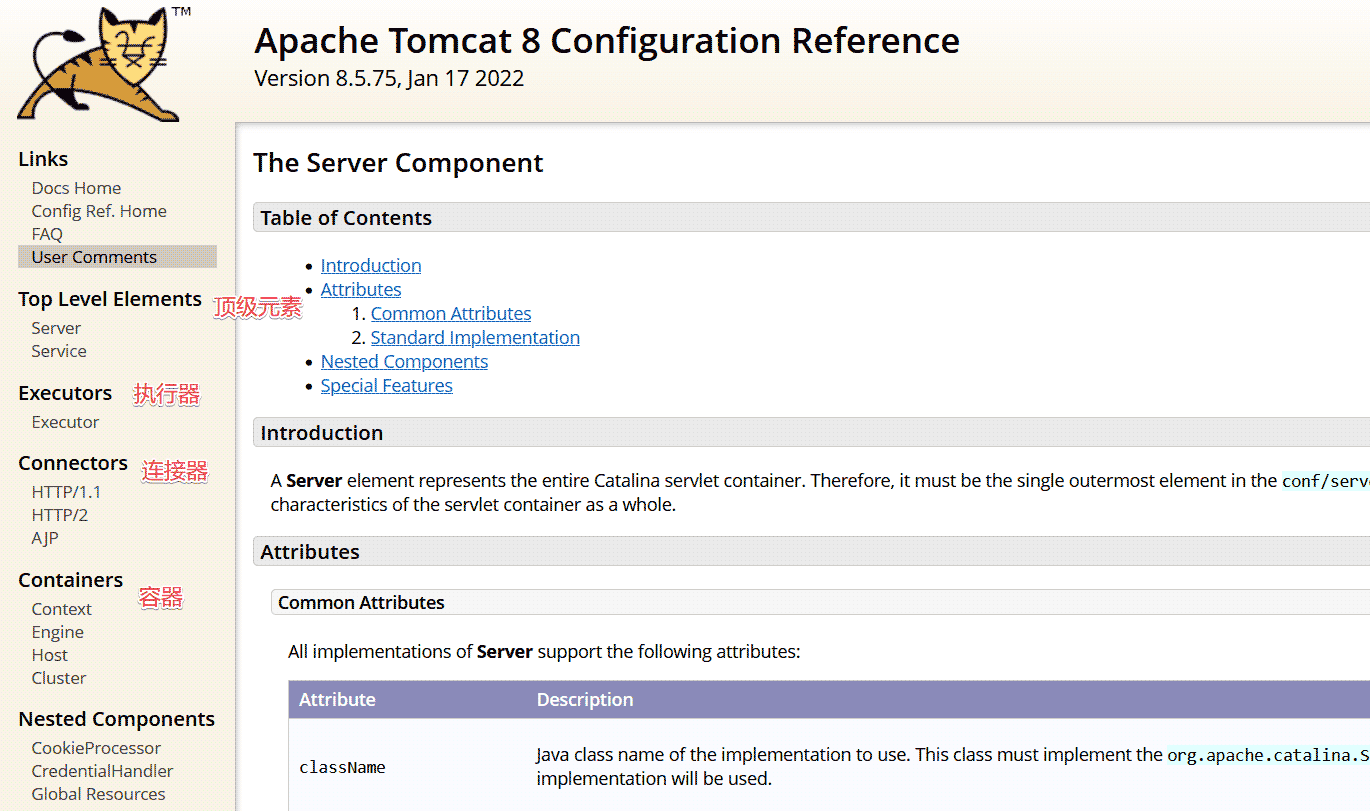Open the Server top level element
Image resolution: width=1370 pixels, height=811 pixels.
pyautogui.click(x=56, y=328)
